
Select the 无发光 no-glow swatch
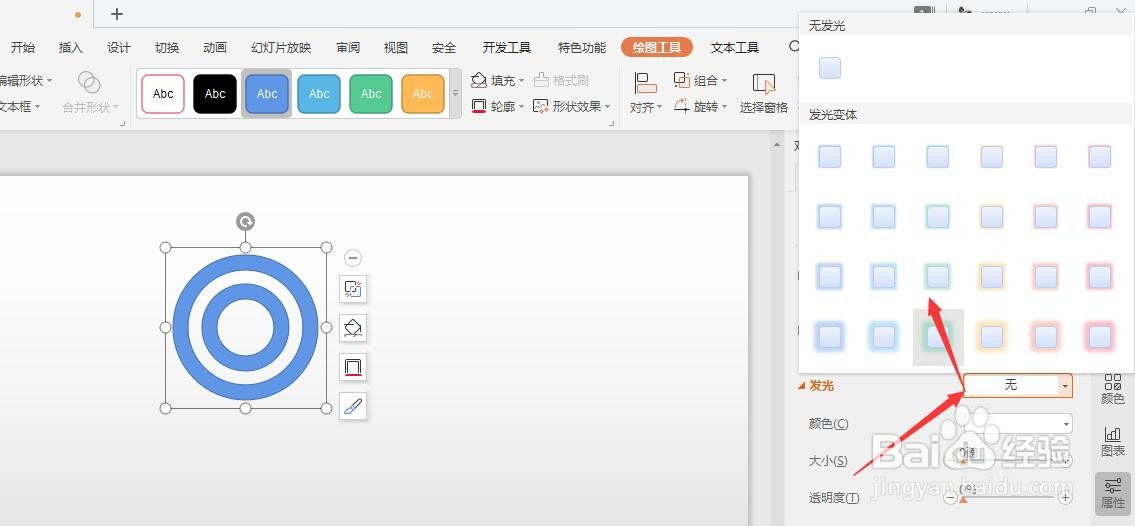pos(830,68)
